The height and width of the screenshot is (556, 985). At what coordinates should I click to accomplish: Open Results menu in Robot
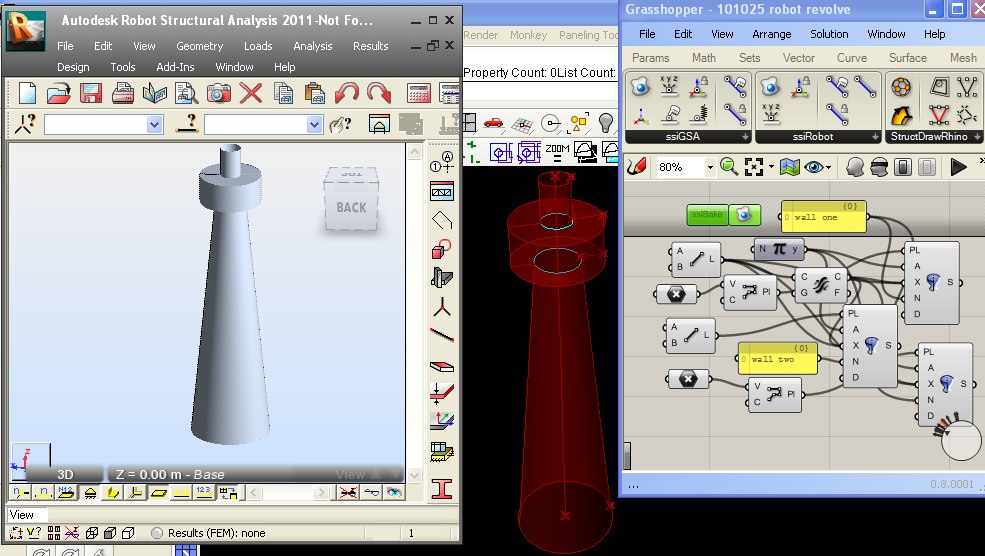pos(371,46)
